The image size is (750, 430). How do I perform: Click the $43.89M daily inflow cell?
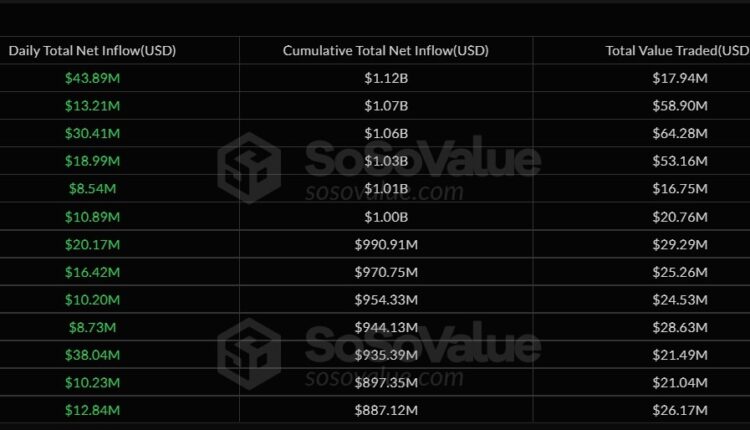[x=92, y=77]
